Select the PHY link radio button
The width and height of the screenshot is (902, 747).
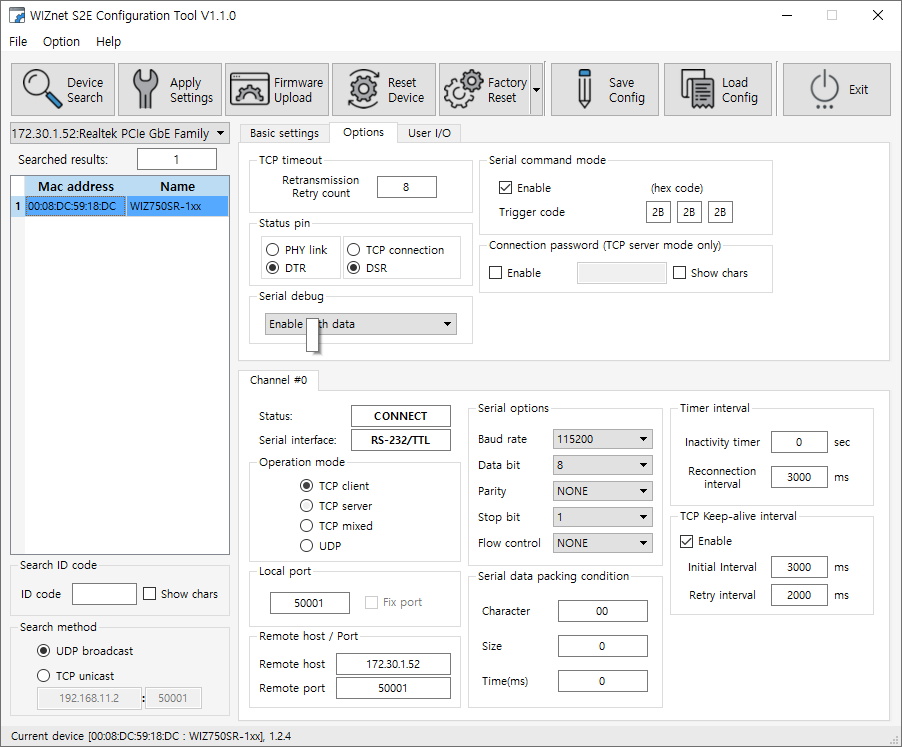pyautogui.click(x=273, y=250)
